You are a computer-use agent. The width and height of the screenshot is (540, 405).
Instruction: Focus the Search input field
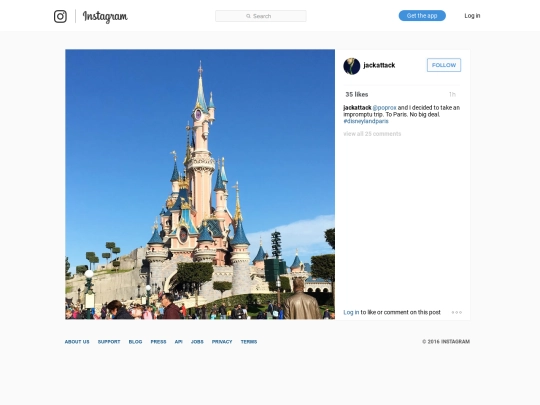pyautogui.click(x=261, y=16)
